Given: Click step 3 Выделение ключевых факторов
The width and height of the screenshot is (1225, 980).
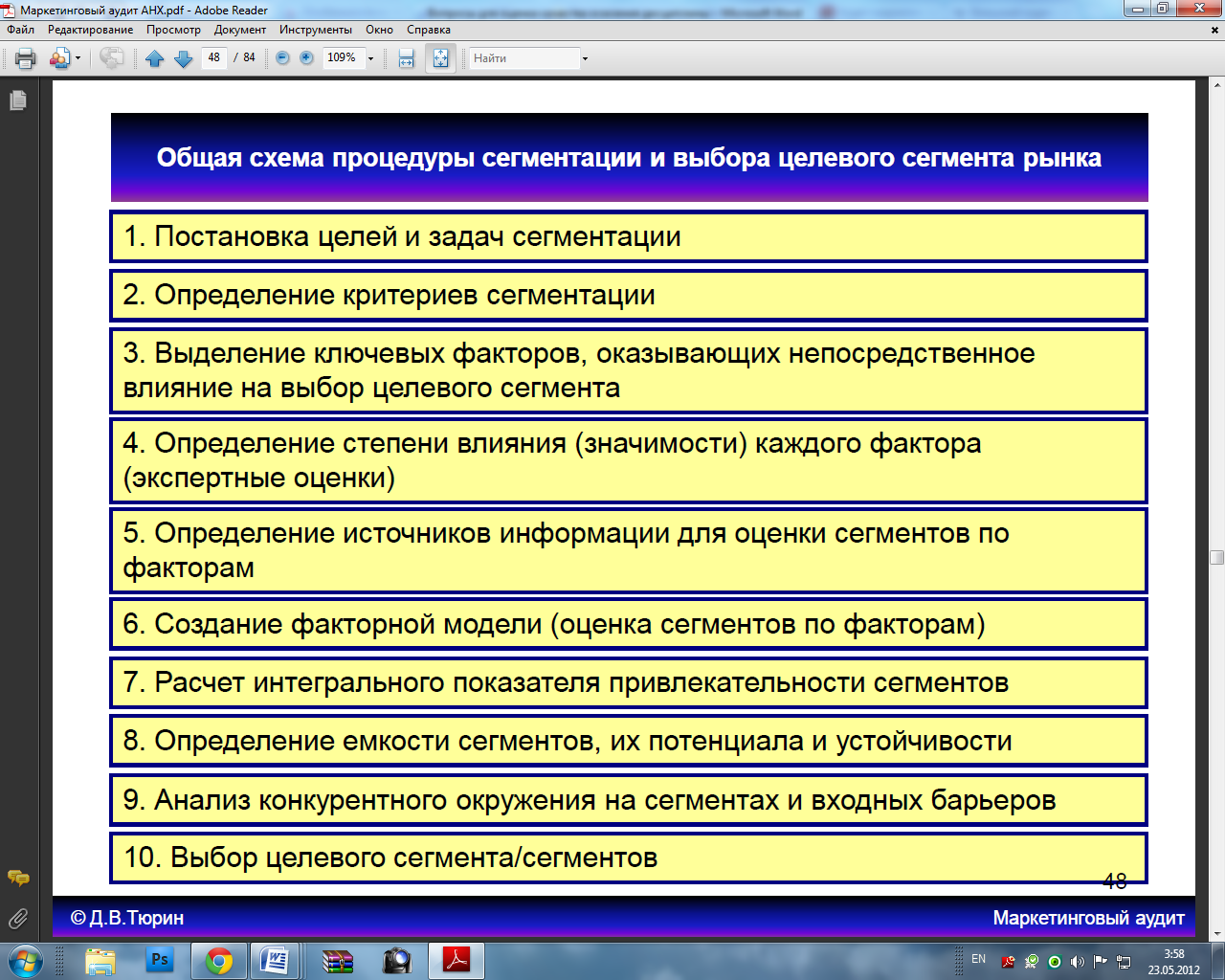Looking at the screenshot, I should click(629, 370).
